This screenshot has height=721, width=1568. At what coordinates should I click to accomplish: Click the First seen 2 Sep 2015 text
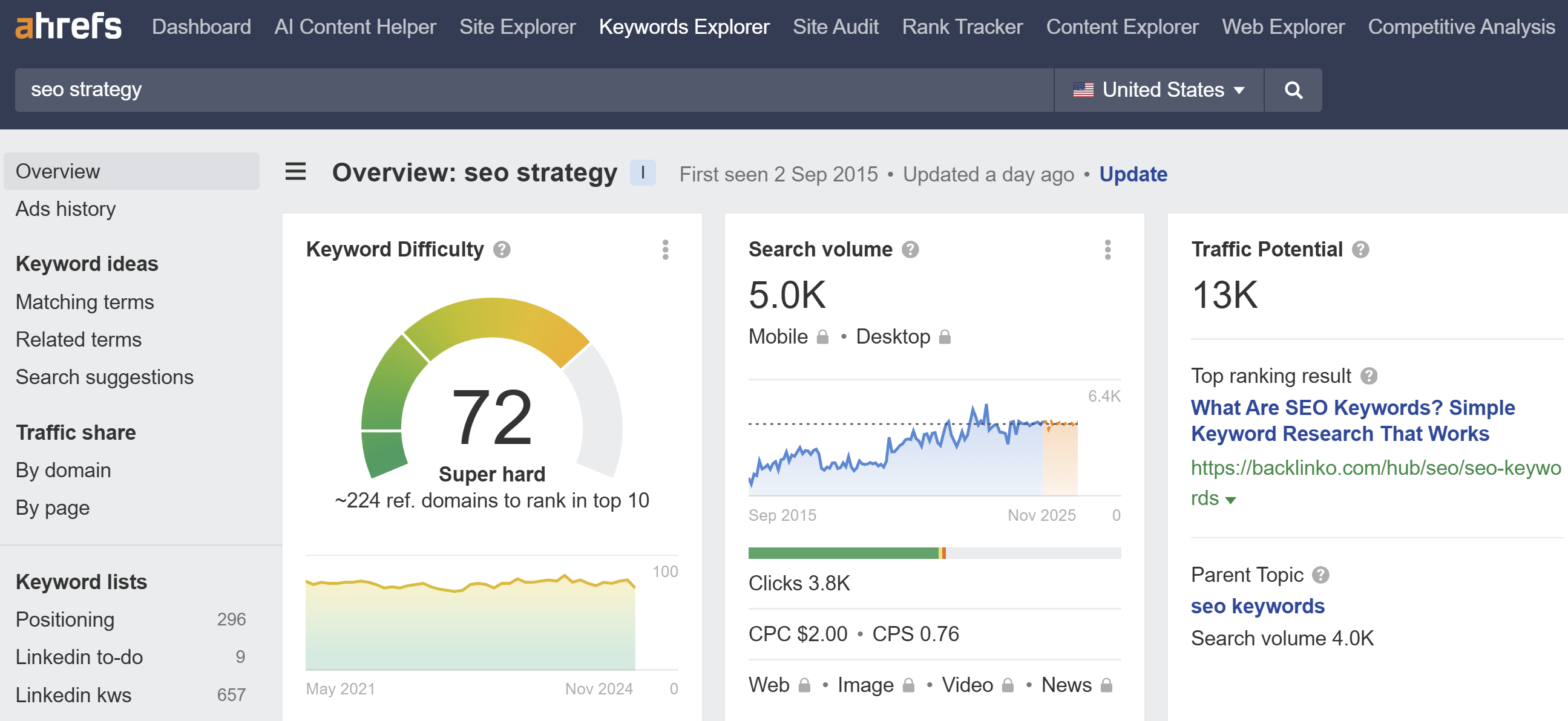tap(778, 174)
